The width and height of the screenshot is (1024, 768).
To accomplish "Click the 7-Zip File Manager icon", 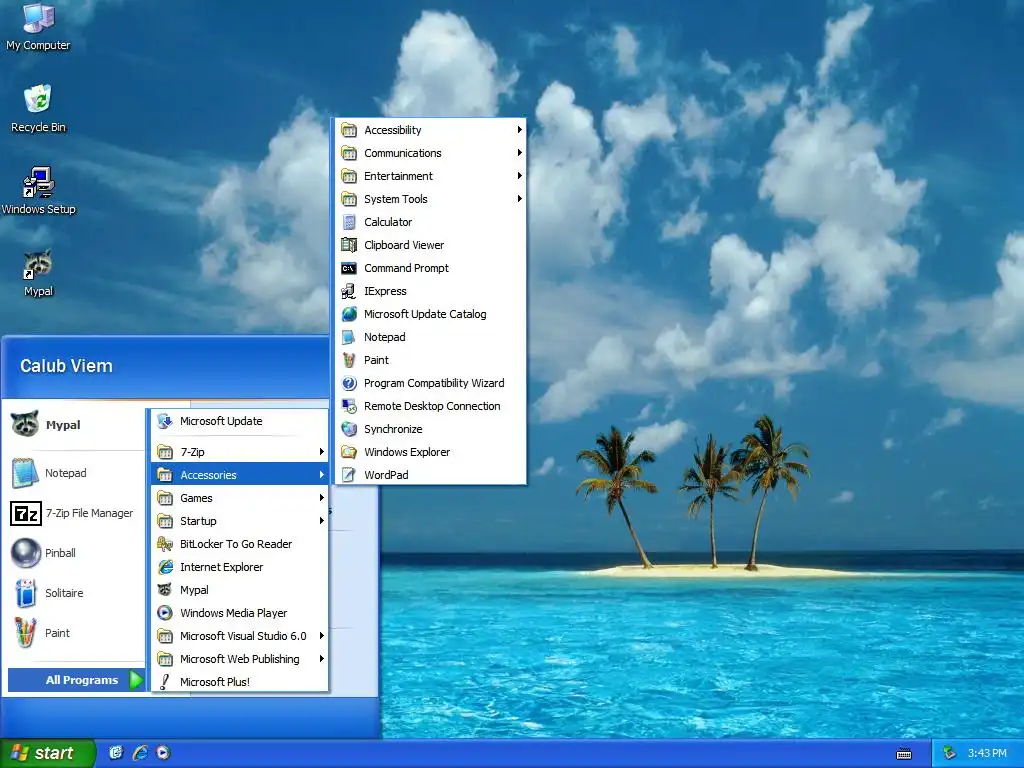I will click(x=25, y=513).
